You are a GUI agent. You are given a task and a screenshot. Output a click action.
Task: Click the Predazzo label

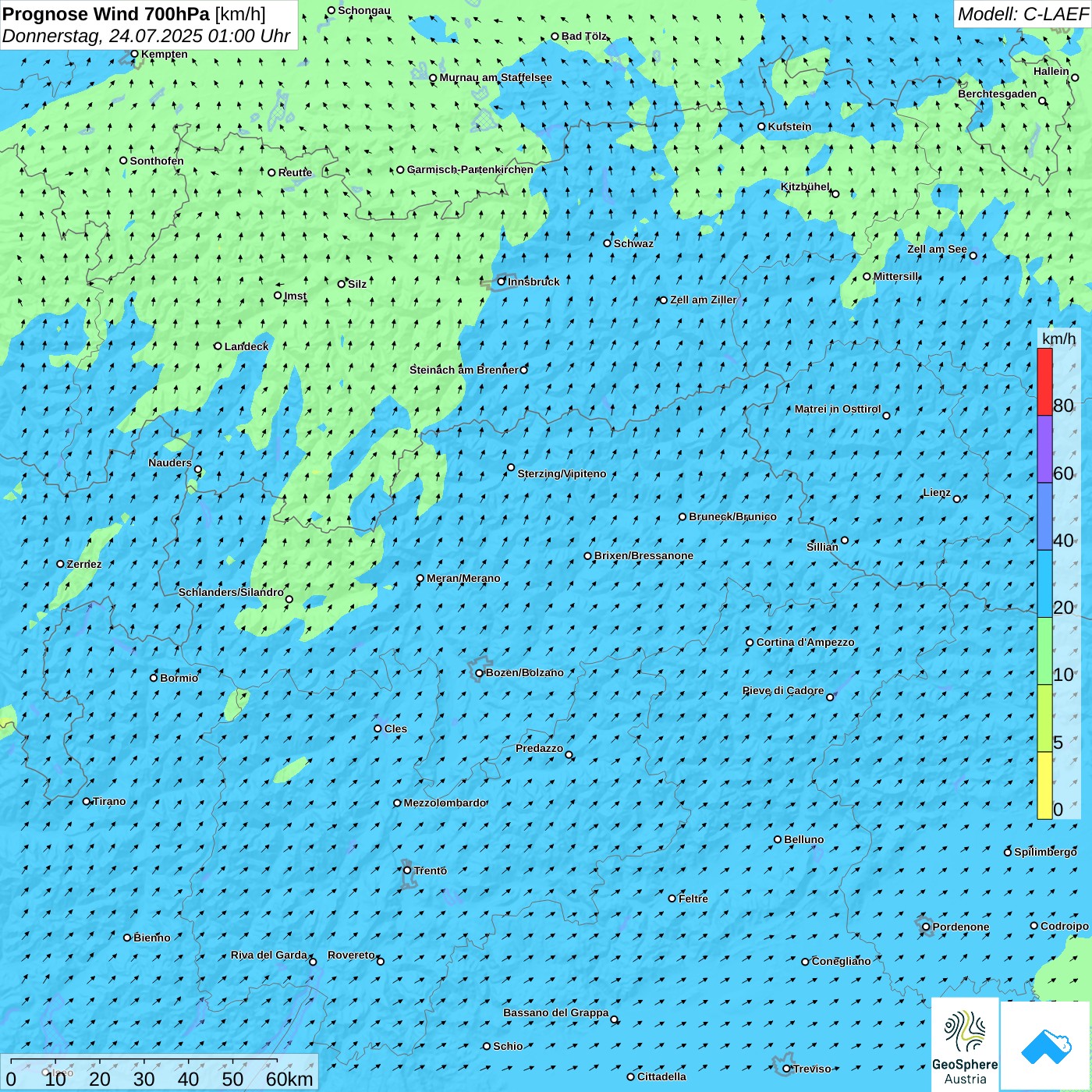(539, 748)
